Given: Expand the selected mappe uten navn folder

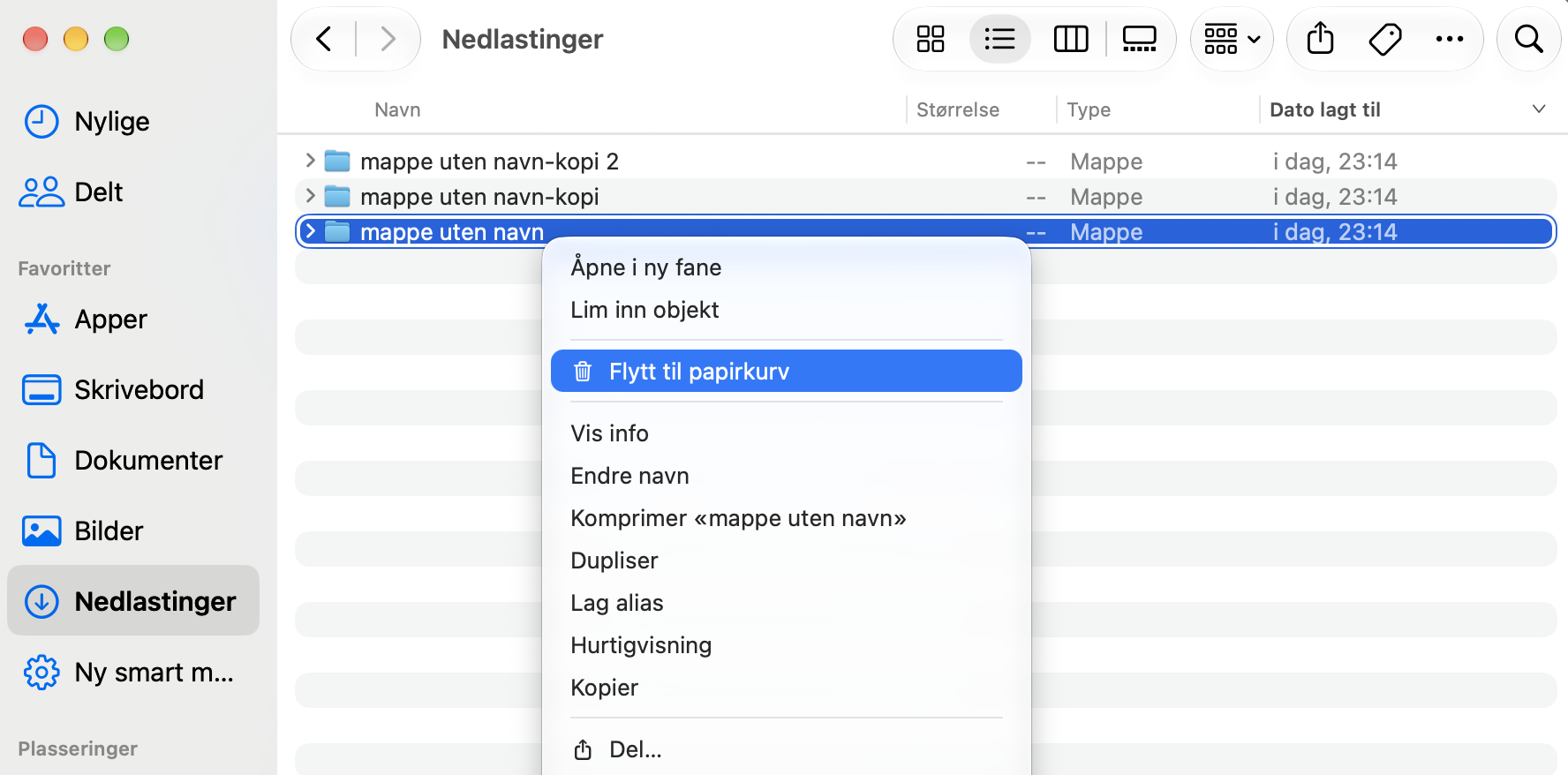Looking at the screenshot, I should point(310,231).
